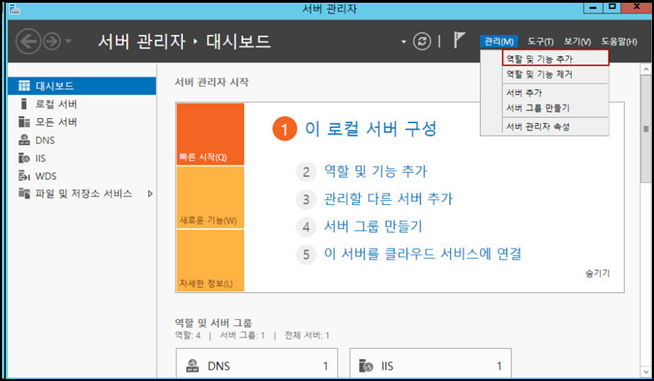The width and height of the screenshot is (654, 381).
Task: Open the notifications flag icon
Action: point(459,40)
